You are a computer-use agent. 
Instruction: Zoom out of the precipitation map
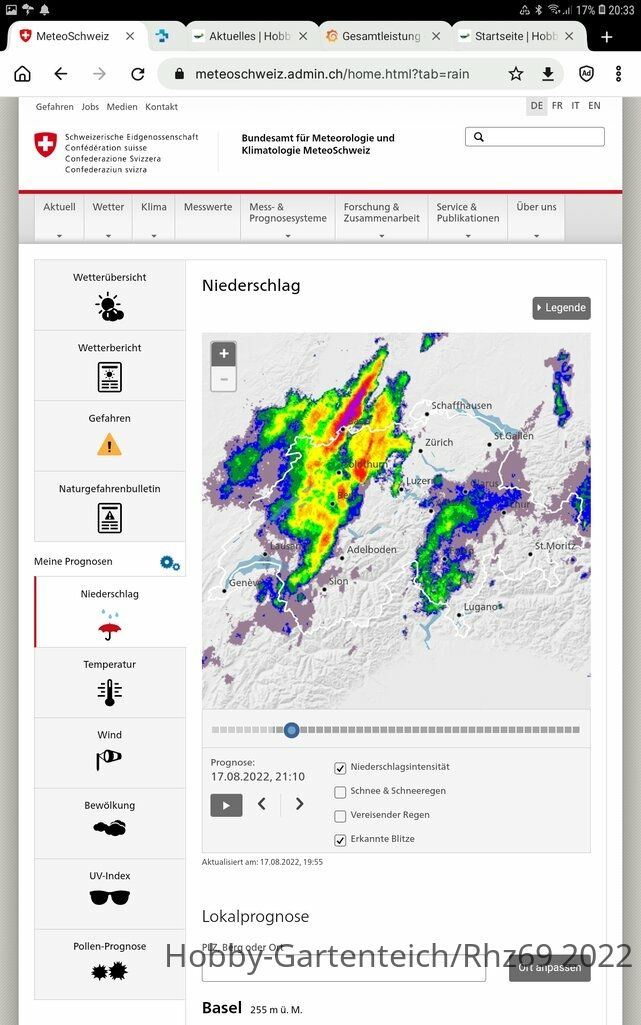pyautogui.click(x=223, y=379)
